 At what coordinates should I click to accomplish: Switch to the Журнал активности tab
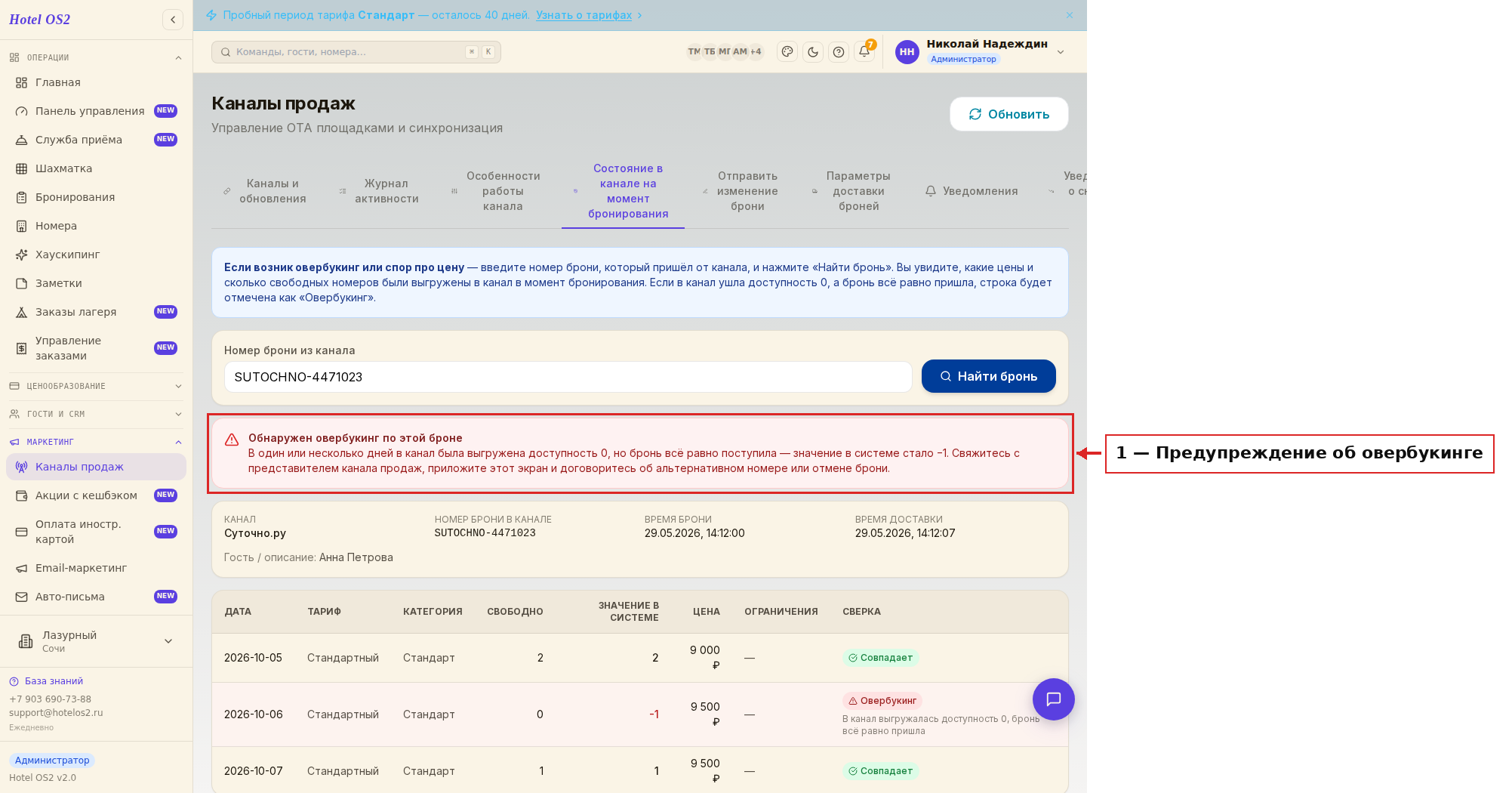tap(379, 191)
